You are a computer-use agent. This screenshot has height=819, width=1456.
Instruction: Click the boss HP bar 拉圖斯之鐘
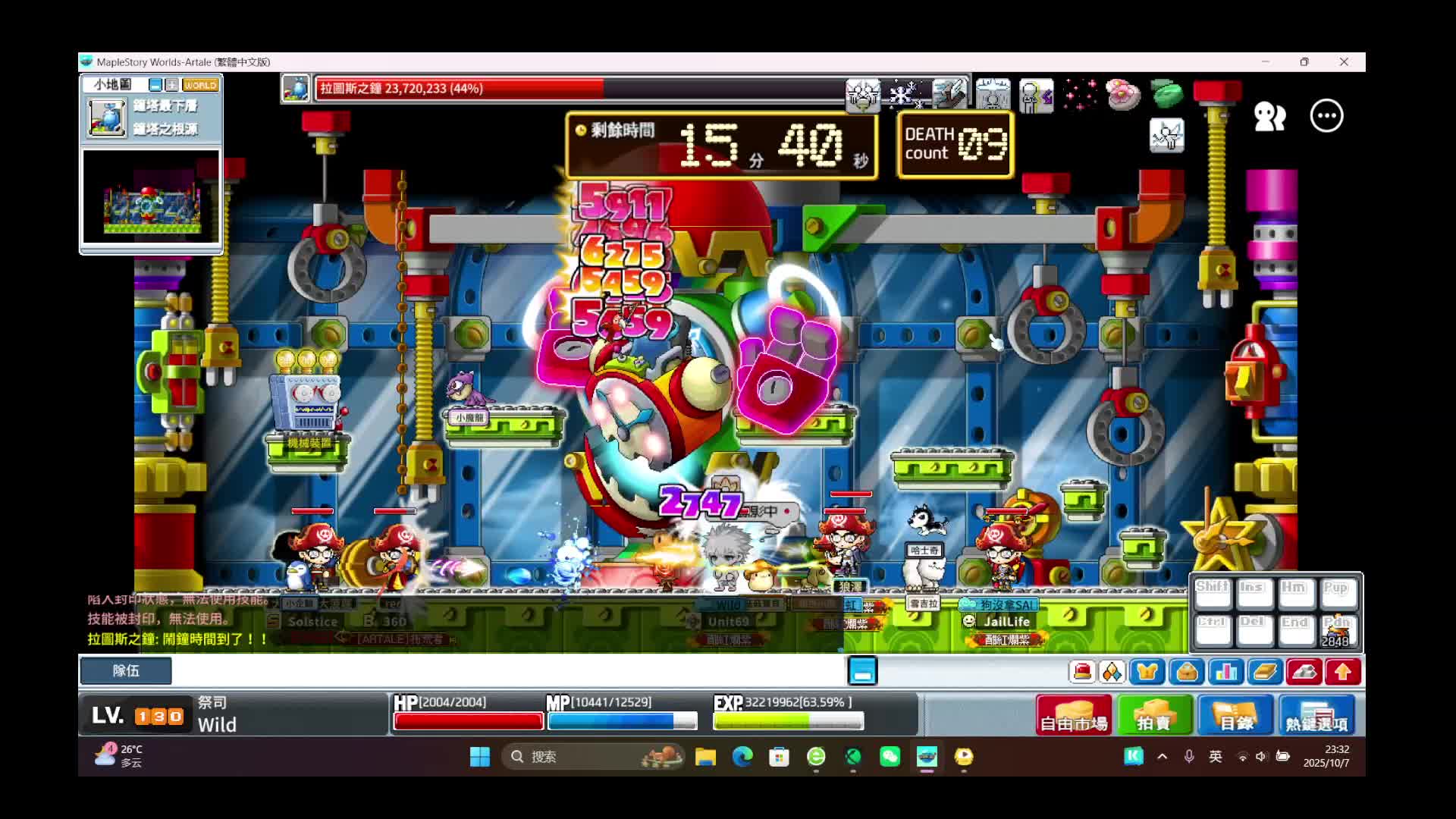[576, 89]
